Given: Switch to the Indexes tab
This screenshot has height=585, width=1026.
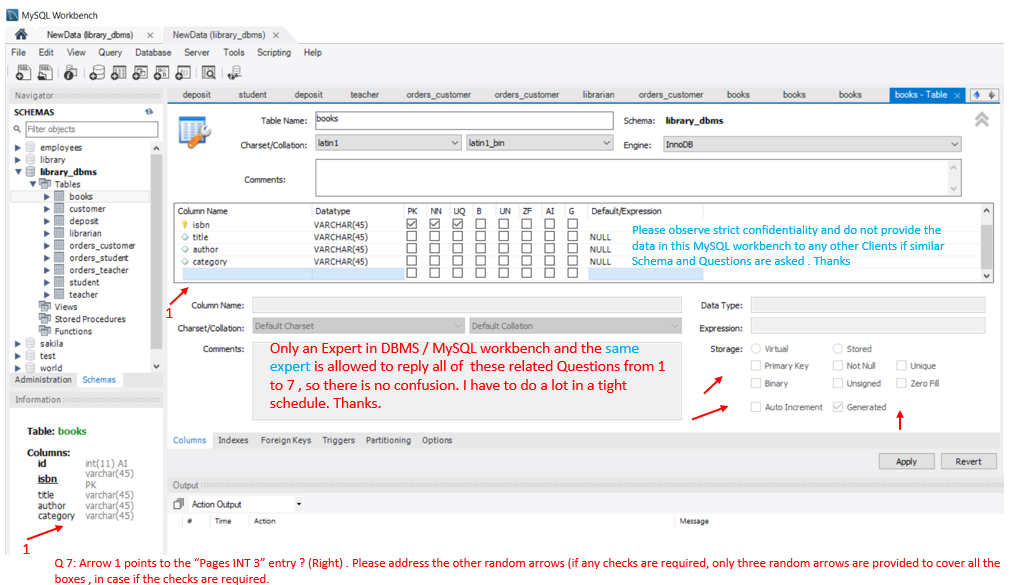Looking at the screenshot, I should (233, 440).
